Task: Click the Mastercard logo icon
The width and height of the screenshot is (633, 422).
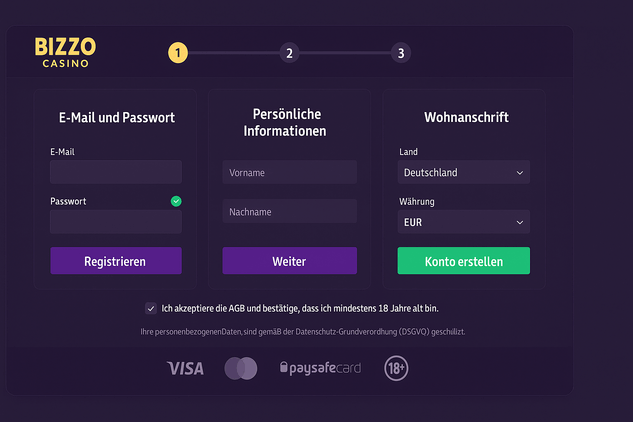Action: pyautogui.click(x=241, y=368)
